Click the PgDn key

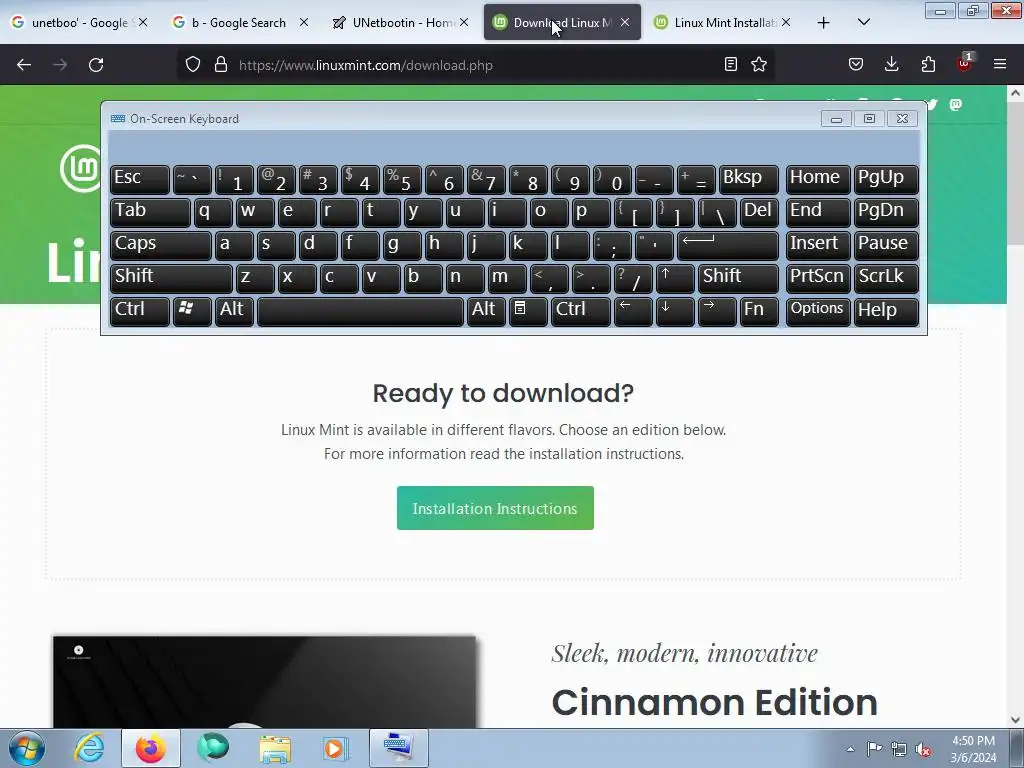coord(886,212)
